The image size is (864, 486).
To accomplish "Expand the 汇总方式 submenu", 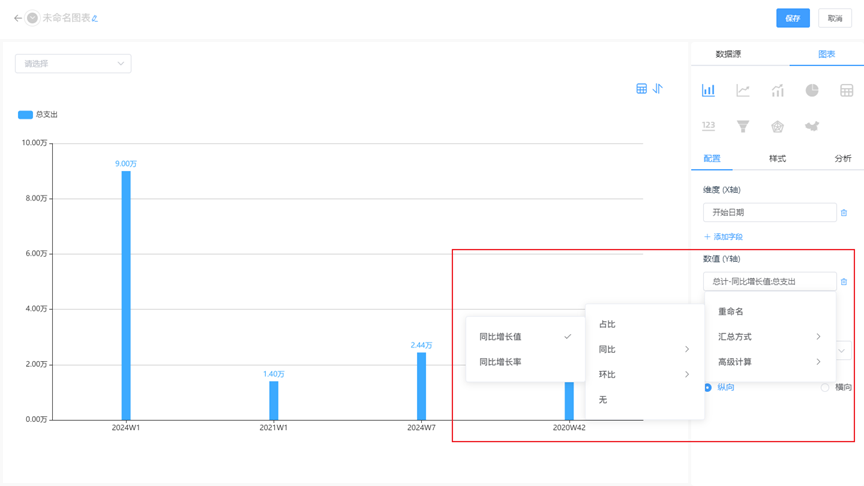I will 769,337.
